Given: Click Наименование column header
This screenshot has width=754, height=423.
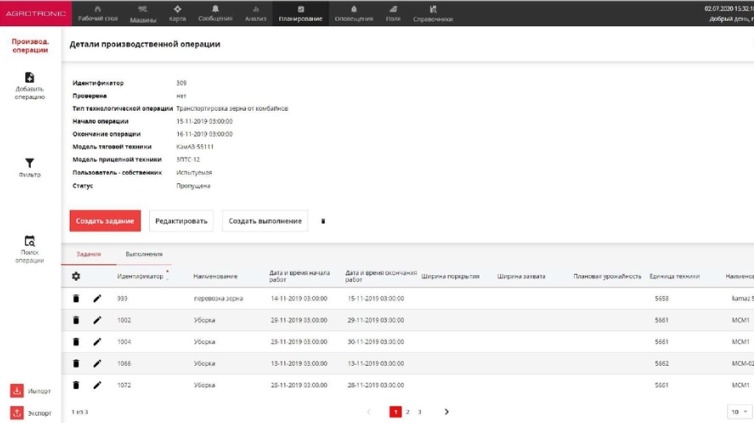Looking at the screenshot, I should [215, 276].
